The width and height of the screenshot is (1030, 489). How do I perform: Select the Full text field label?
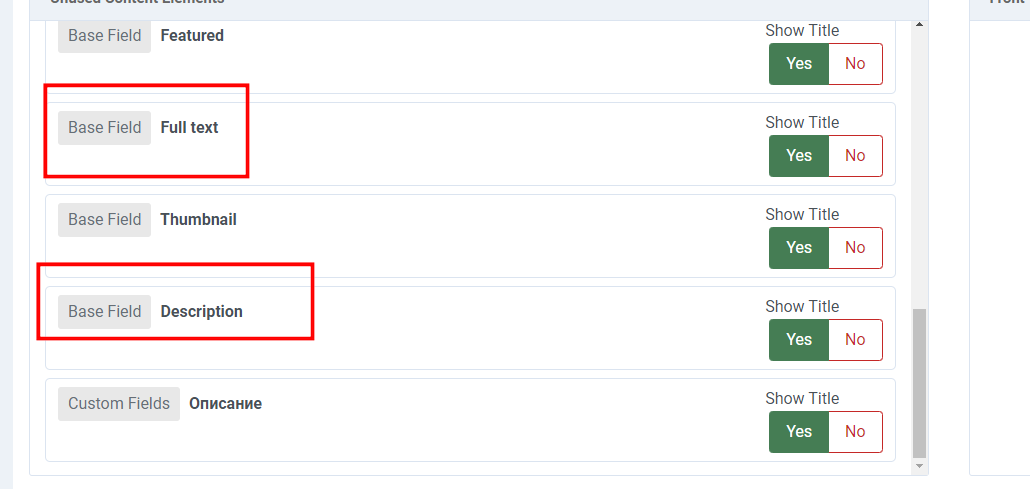pos(189,128)
